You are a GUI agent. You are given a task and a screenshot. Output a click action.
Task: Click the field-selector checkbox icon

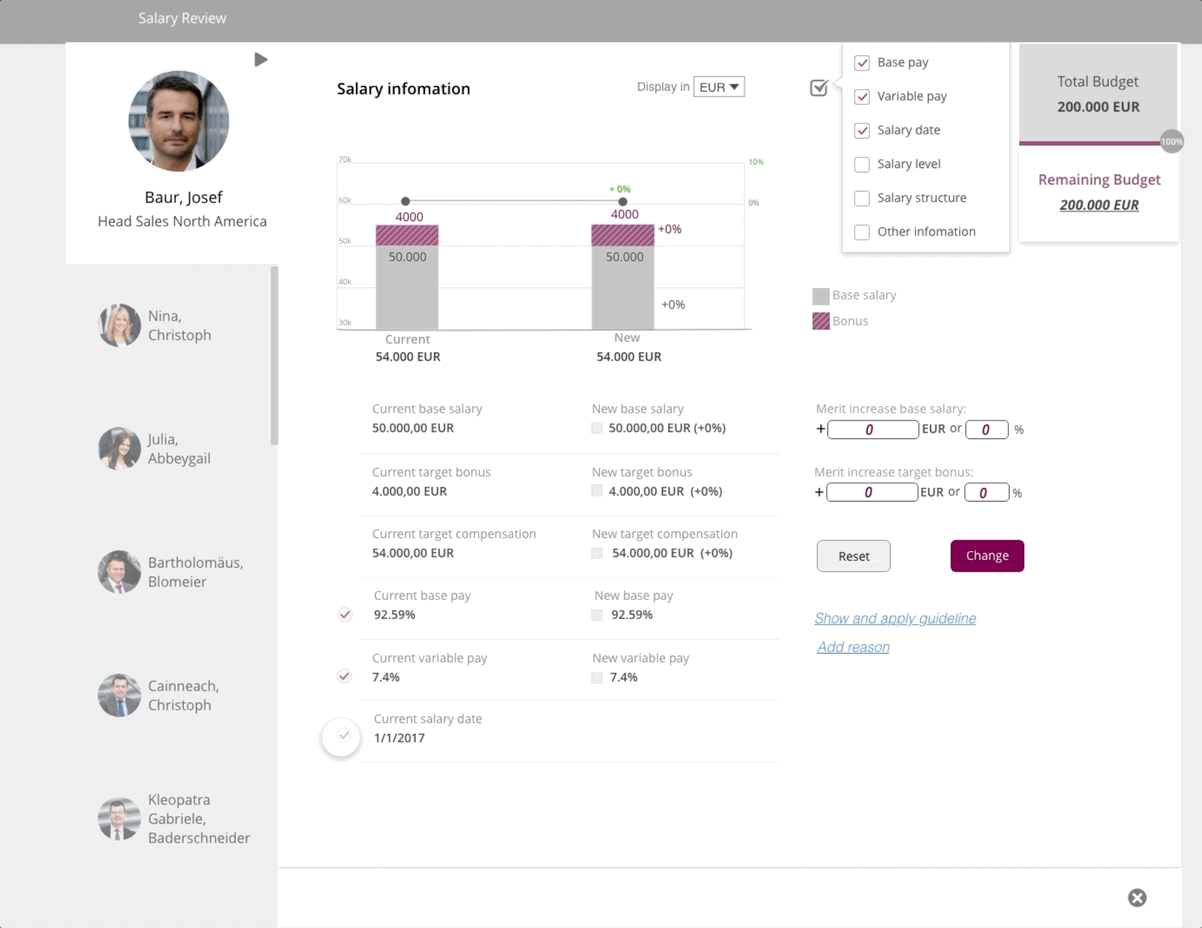click(819, 88)
